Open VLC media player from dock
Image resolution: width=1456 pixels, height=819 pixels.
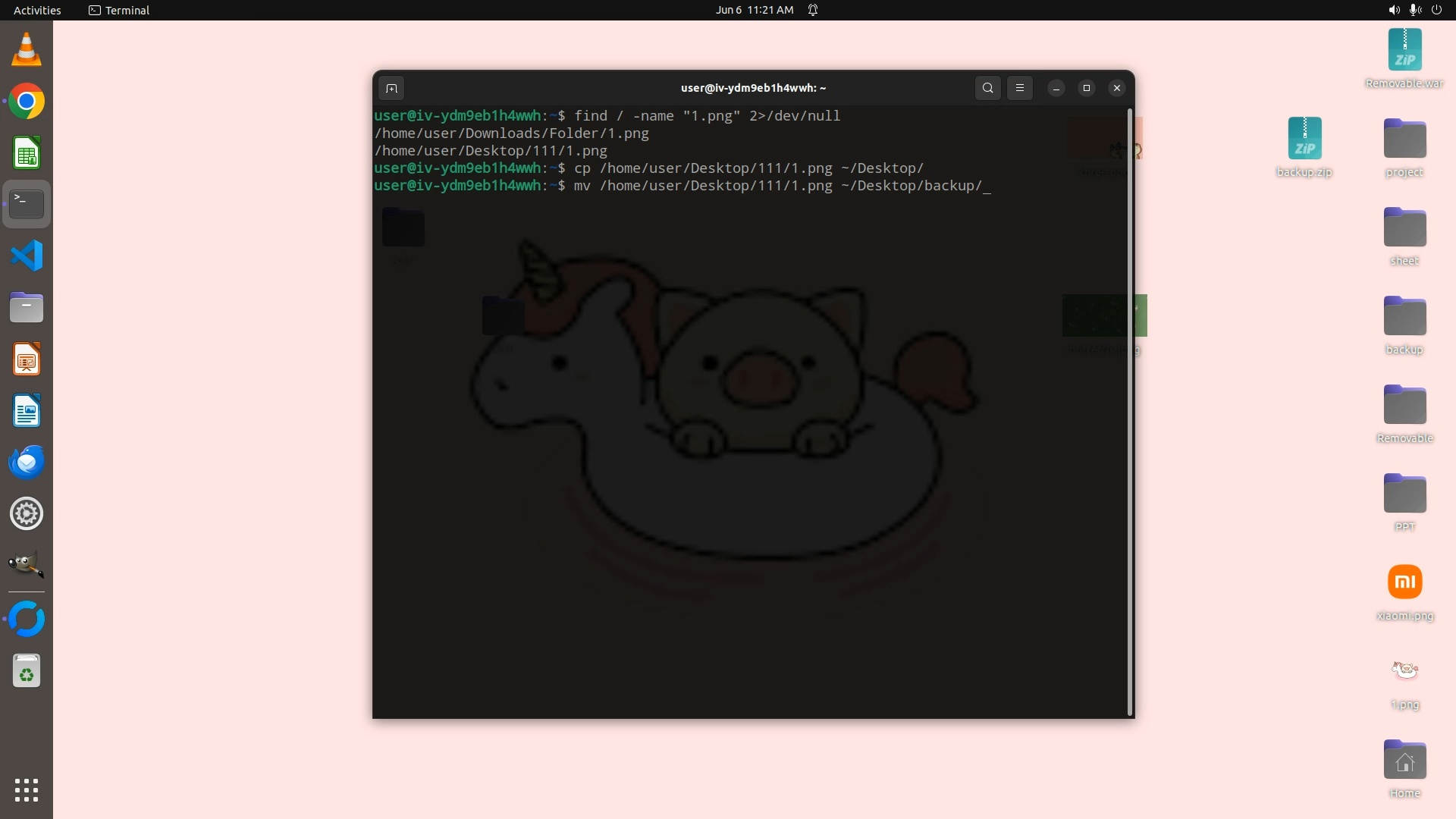pyautogui.click(x=27, y=50)
